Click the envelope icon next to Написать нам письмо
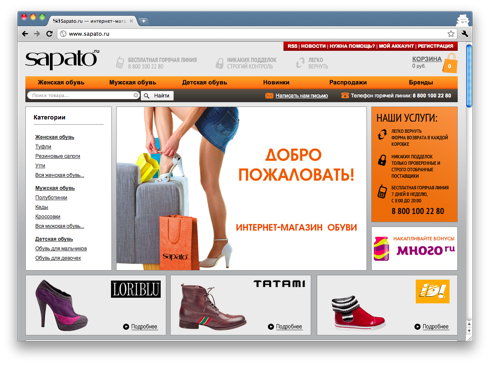Viewport: 490px width, 365px height. [269, 96]
